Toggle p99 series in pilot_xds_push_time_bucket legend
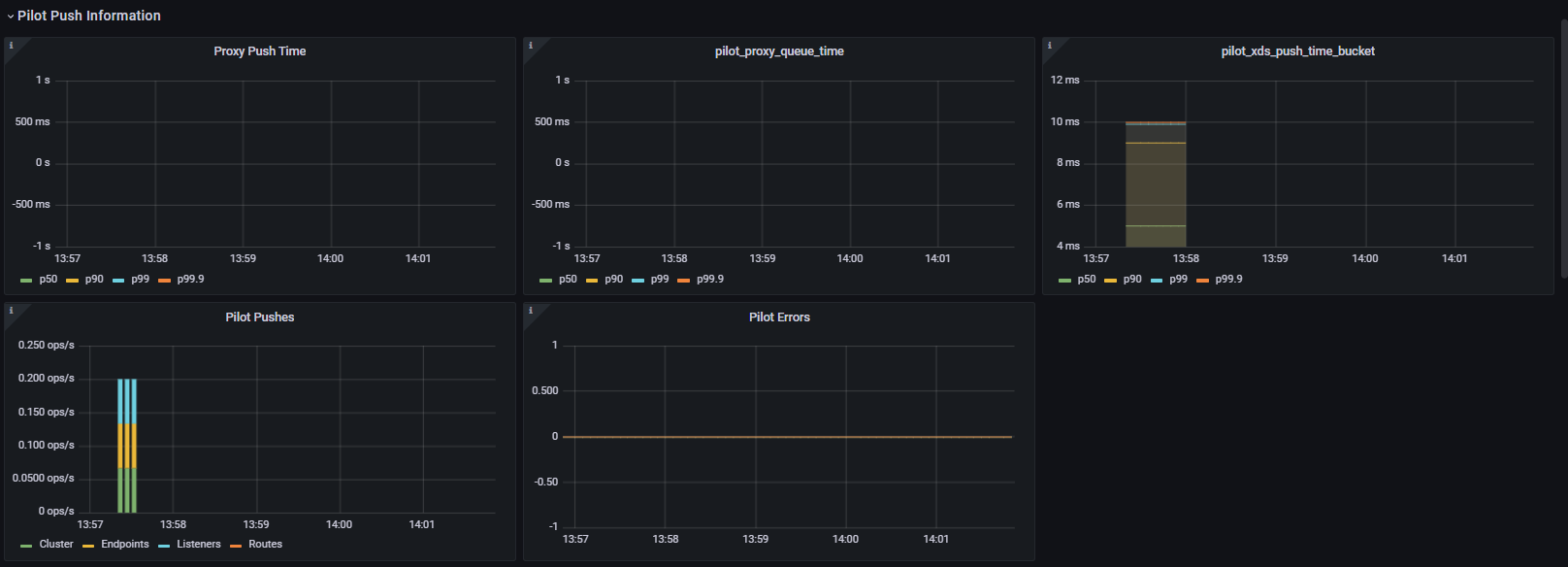Screen dimensions: 1568x567 pyautogui.click(x=1178, y=280)
